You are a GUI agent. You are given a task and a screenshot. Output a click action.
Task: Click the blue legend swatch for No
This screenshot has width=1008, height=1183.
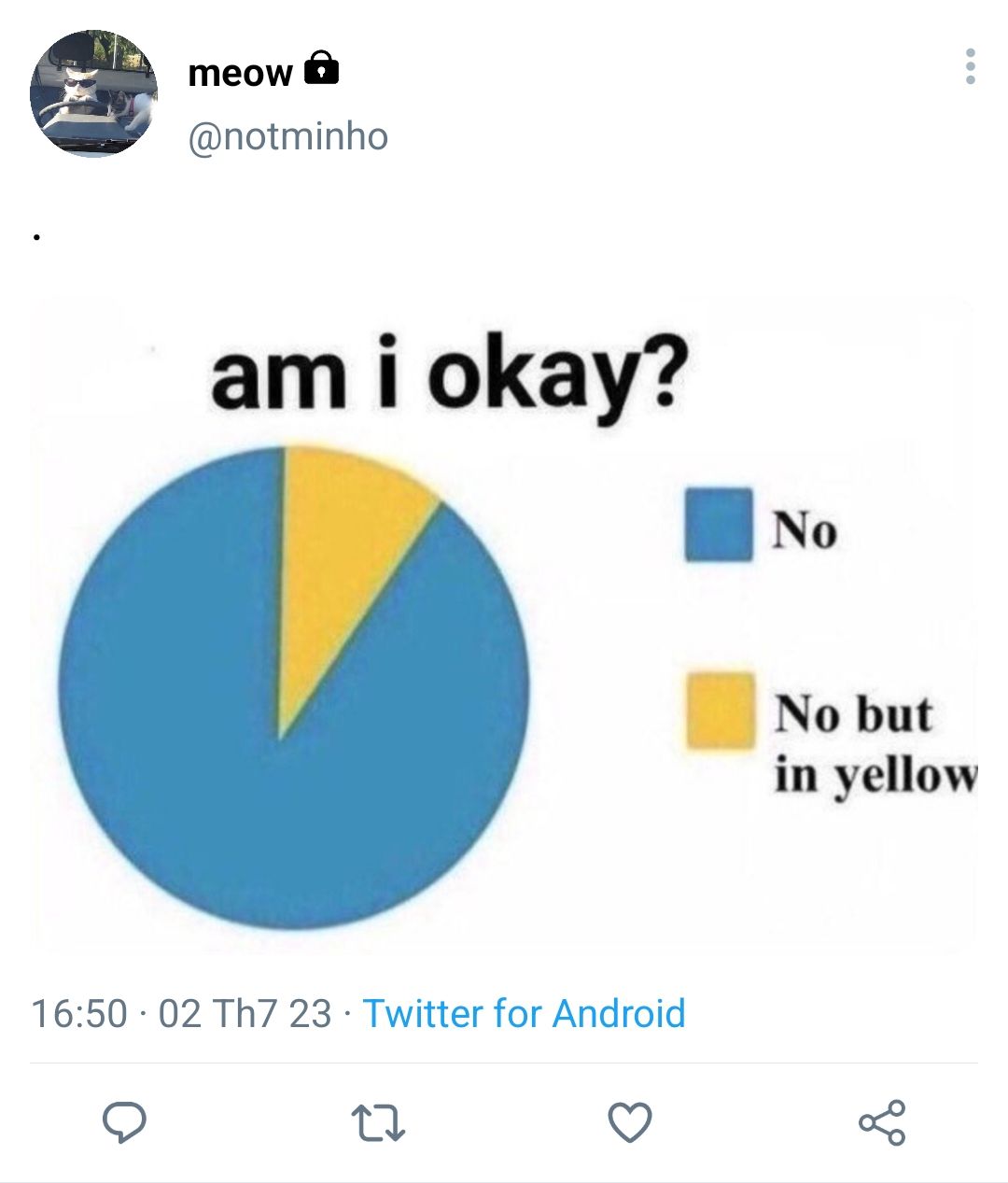point(718,525)
